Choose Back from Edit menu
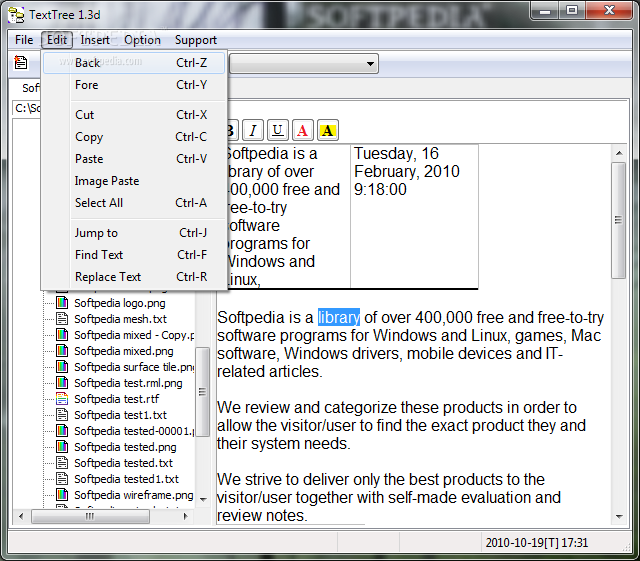Viewport: 640px width, 561px height. tap(134, 63)
